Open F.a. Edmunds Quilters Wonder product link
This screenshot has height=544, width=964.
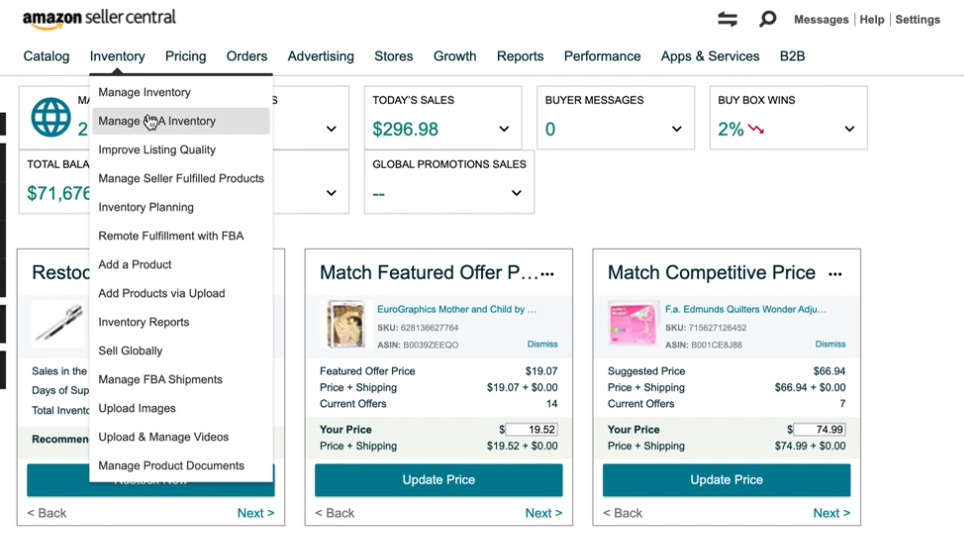click(746, 309)
